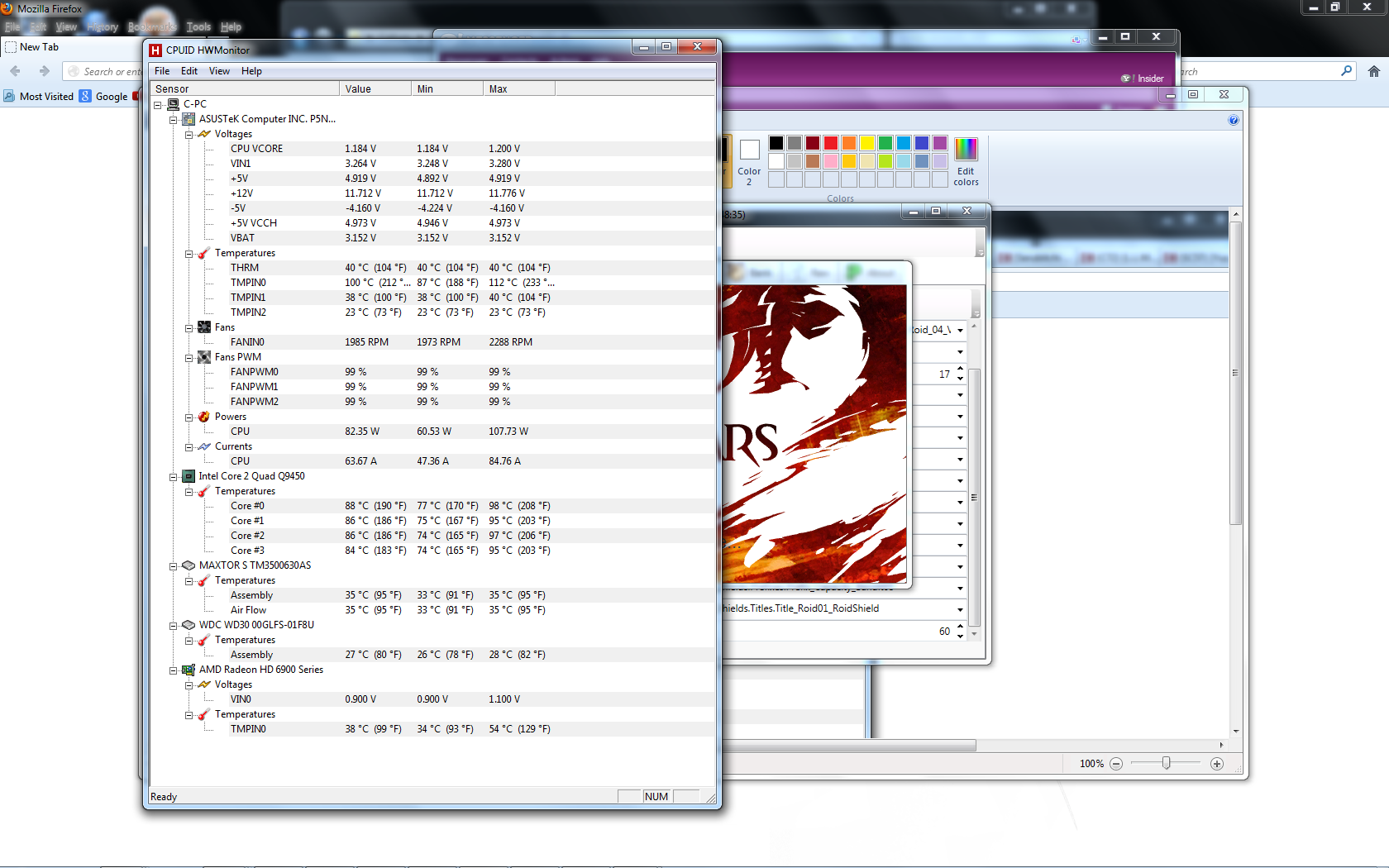The width and height of the screenshot is (1389, 868).
Task: Open the Google bookmark link
Action: click(x=103, y=97)
